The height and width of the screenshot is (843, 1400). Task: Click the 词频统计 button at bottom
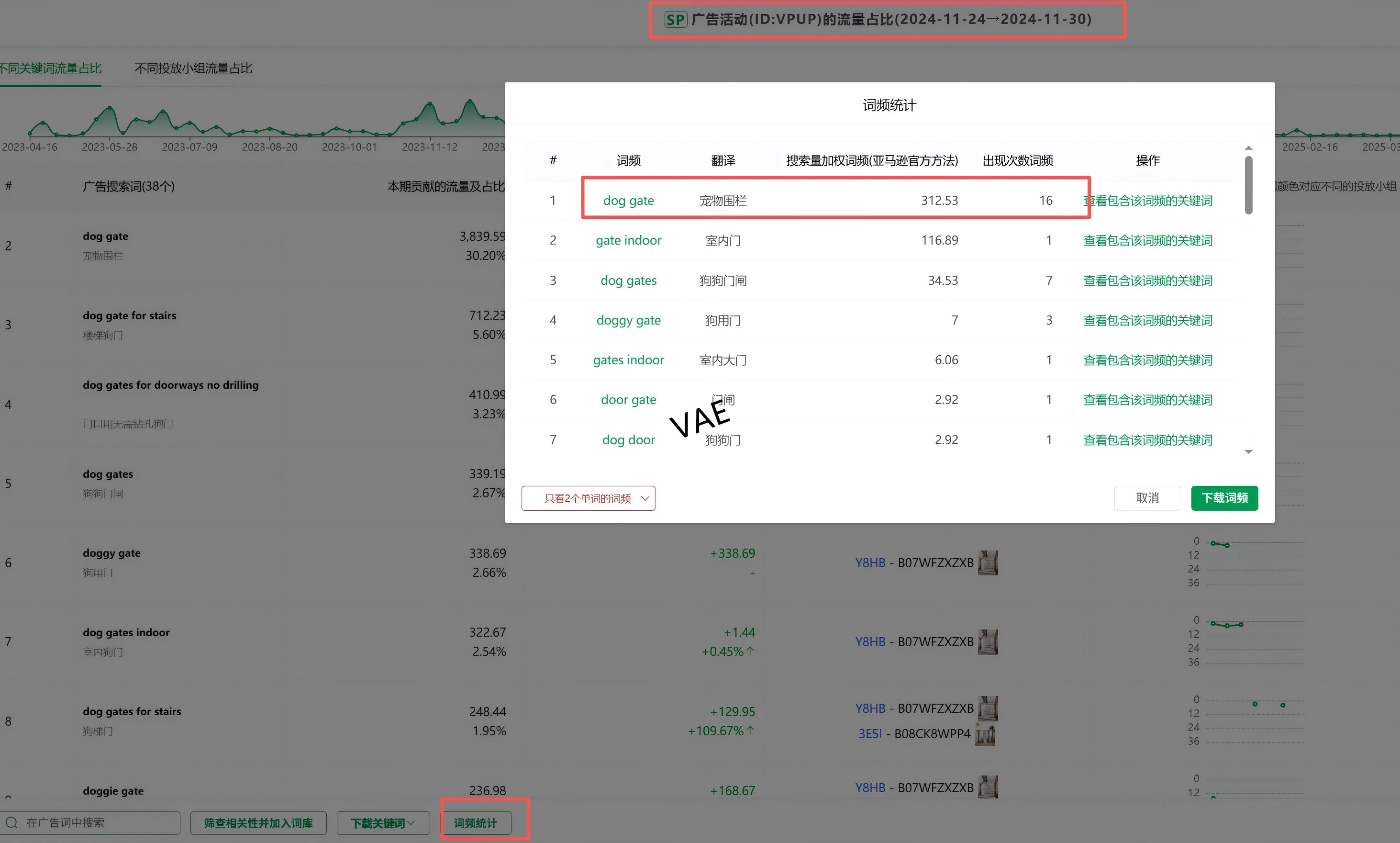click(x=476, y=823)
